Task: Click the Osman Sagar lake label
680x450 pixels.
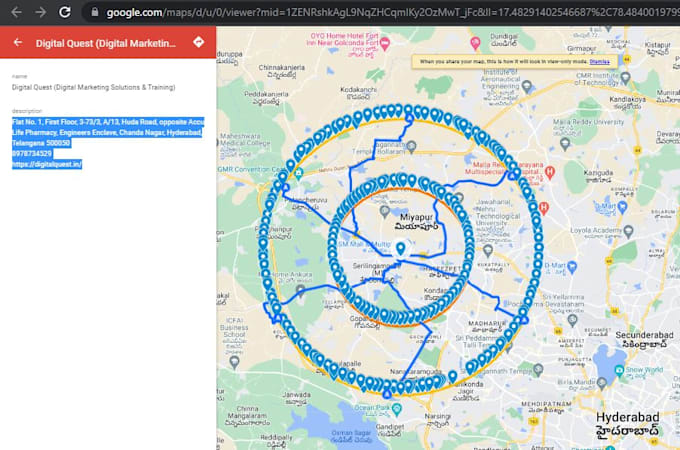Action: pyautogui.click(x=349, y=436)
